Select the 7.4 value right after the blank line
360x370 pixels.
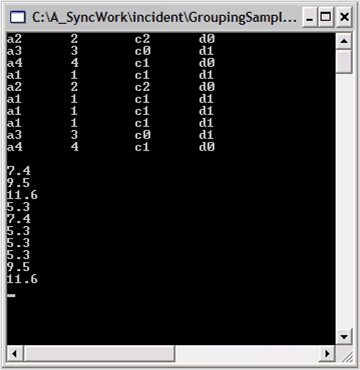click(19, 171)
